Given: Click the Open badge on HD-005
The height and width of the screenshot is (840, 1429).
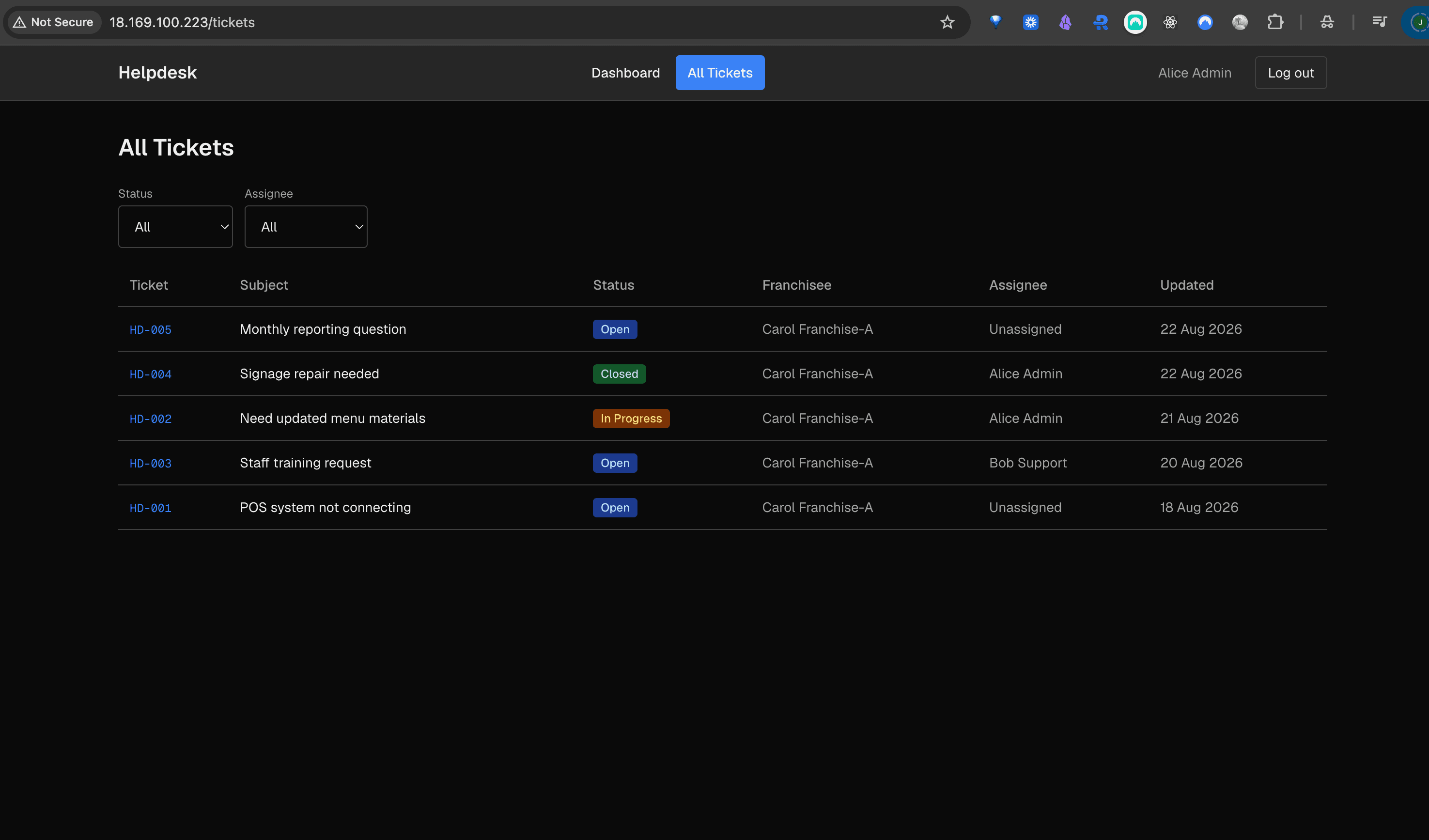Looking at the screenshot, I should tap(615, 329).
